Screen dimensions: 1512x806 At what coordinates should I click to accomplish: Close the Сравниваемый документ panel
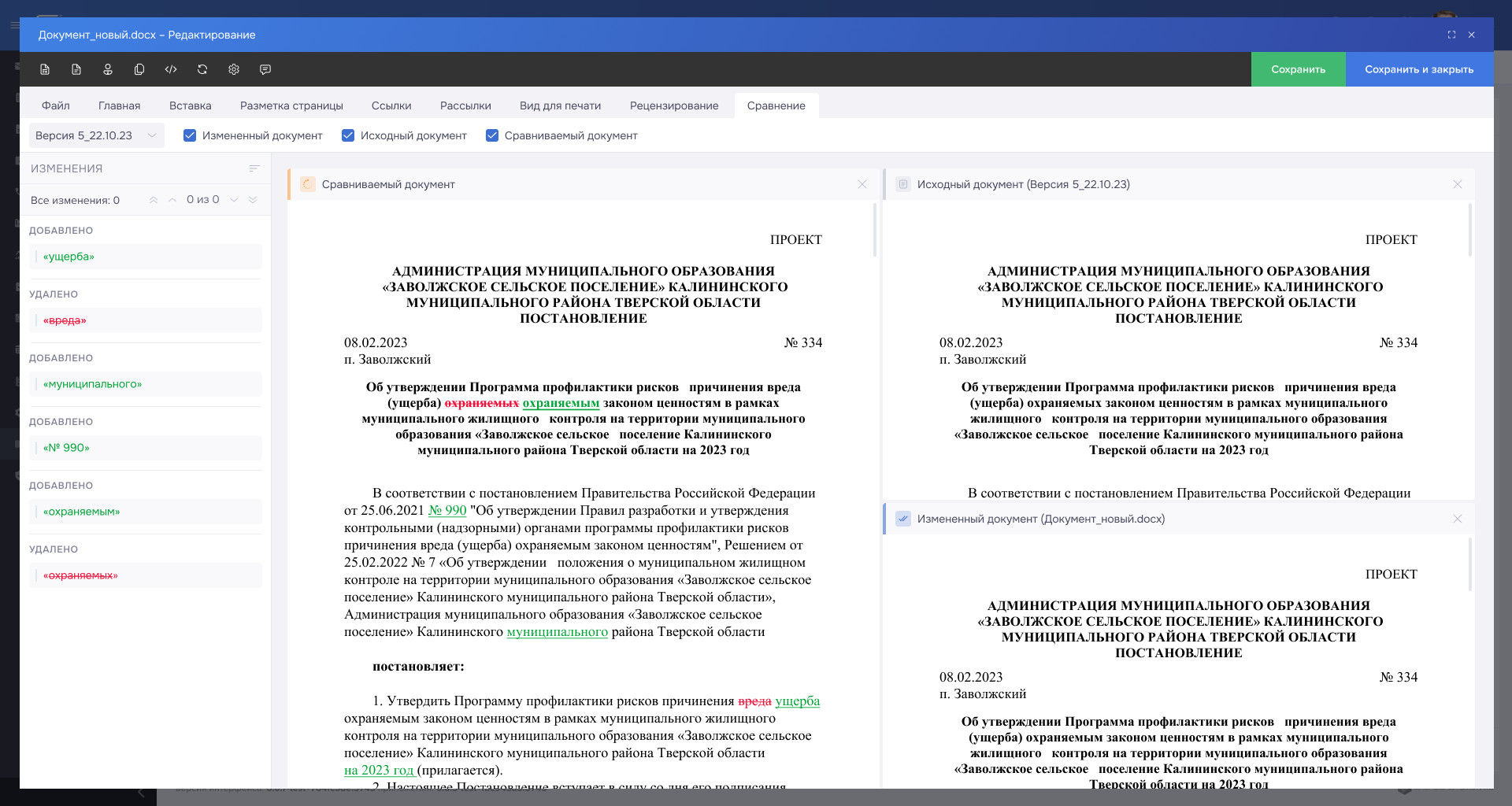coord(862,184)
